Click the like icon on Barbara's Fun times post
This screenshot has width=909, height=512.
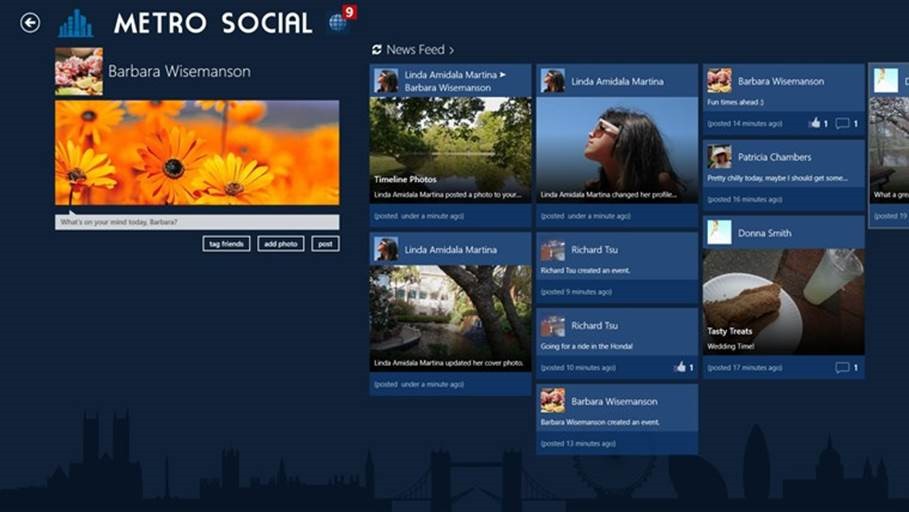coord(814,124)
